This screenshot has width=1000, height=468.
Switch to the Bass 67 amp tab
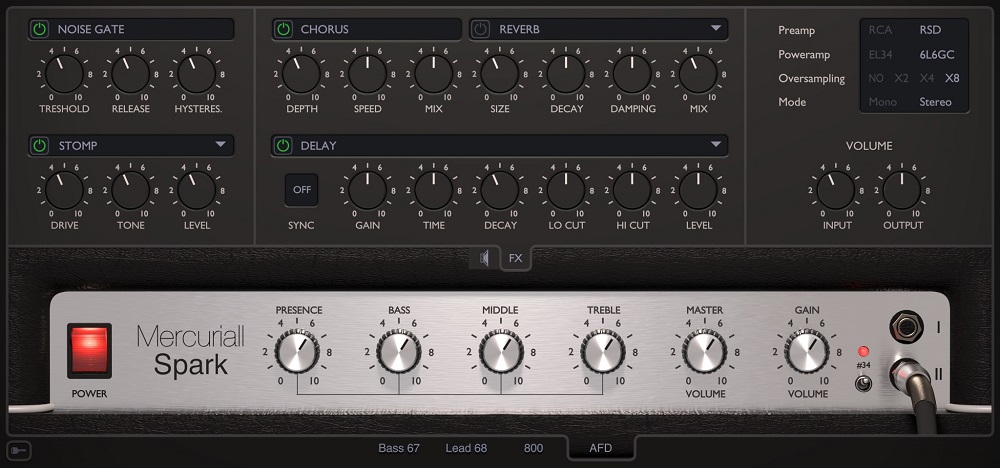coord(399,448)
